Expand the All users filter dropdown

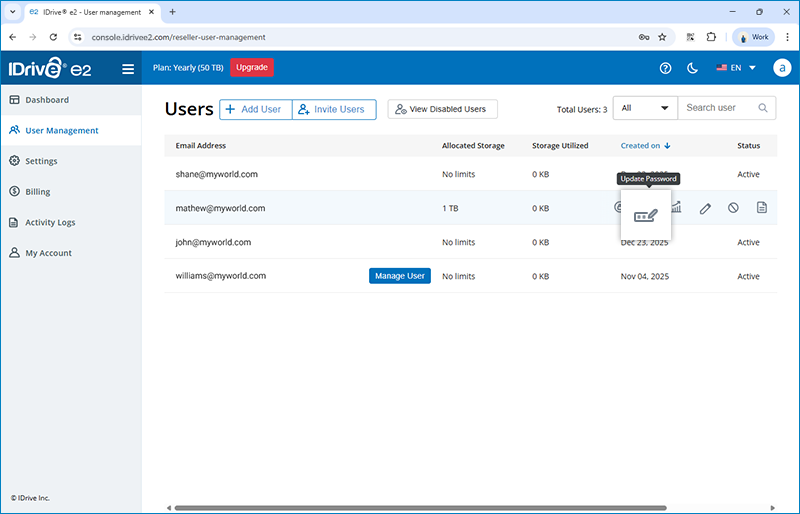tap(646, 108)
